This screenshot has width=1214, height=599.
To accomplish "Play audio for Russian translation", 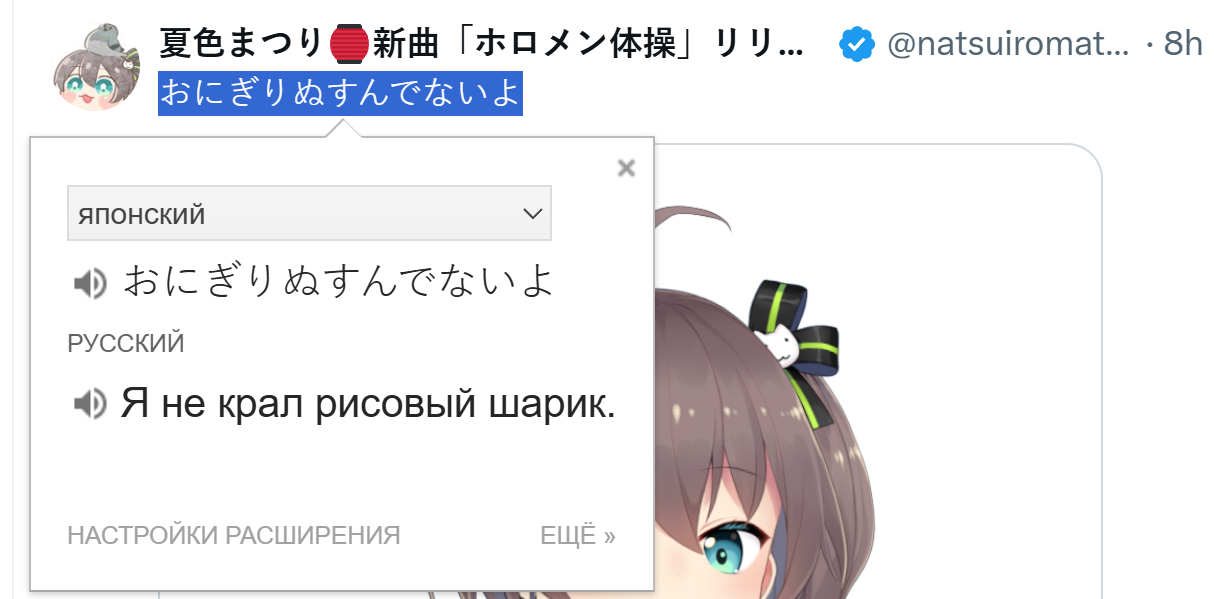I will click(90, 404).
